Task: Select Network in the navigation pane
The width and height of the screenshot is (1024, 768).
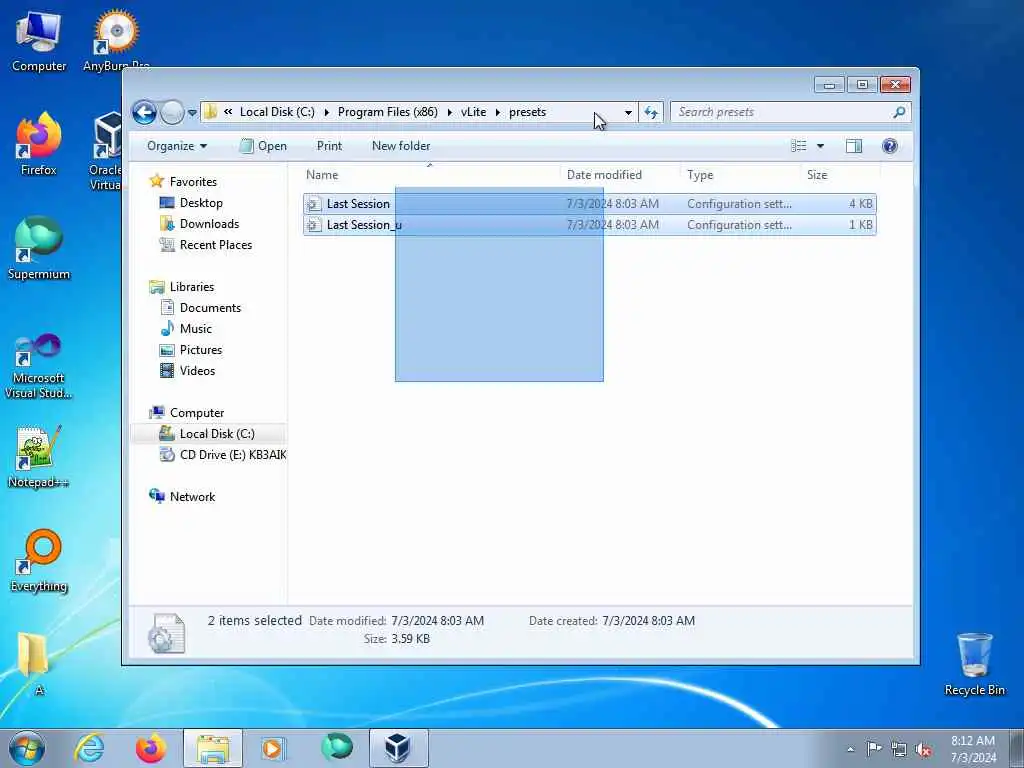Action: pos(192,496)
